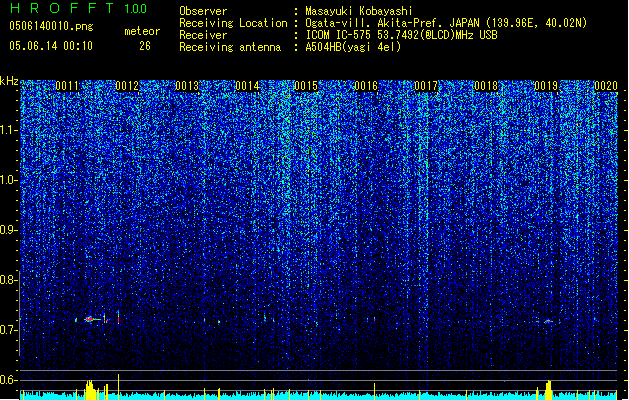Click time marker 0016

point(366,86)
